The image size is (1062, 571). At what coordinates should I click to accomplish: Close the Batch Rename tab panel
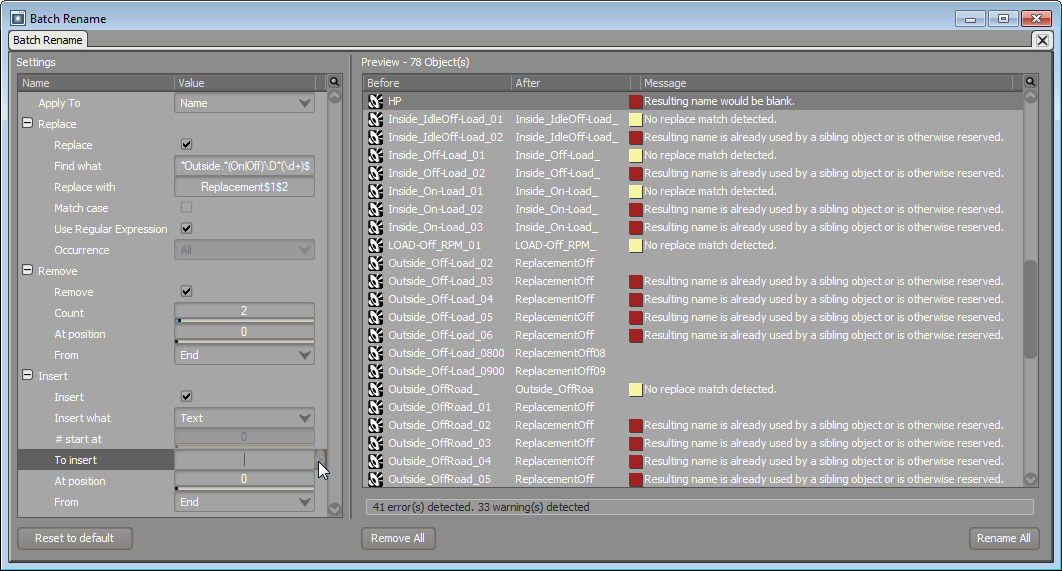coord(1041,40)
